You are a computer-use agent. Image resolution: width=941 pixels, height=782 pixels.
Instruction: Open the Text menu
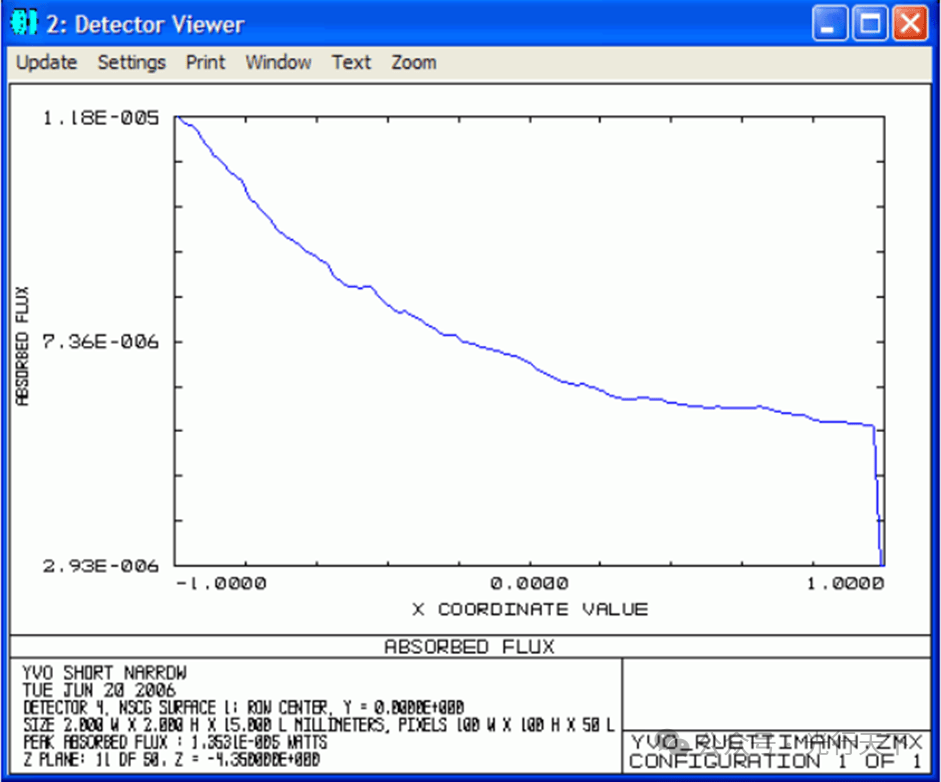click(x=351, y=62)
